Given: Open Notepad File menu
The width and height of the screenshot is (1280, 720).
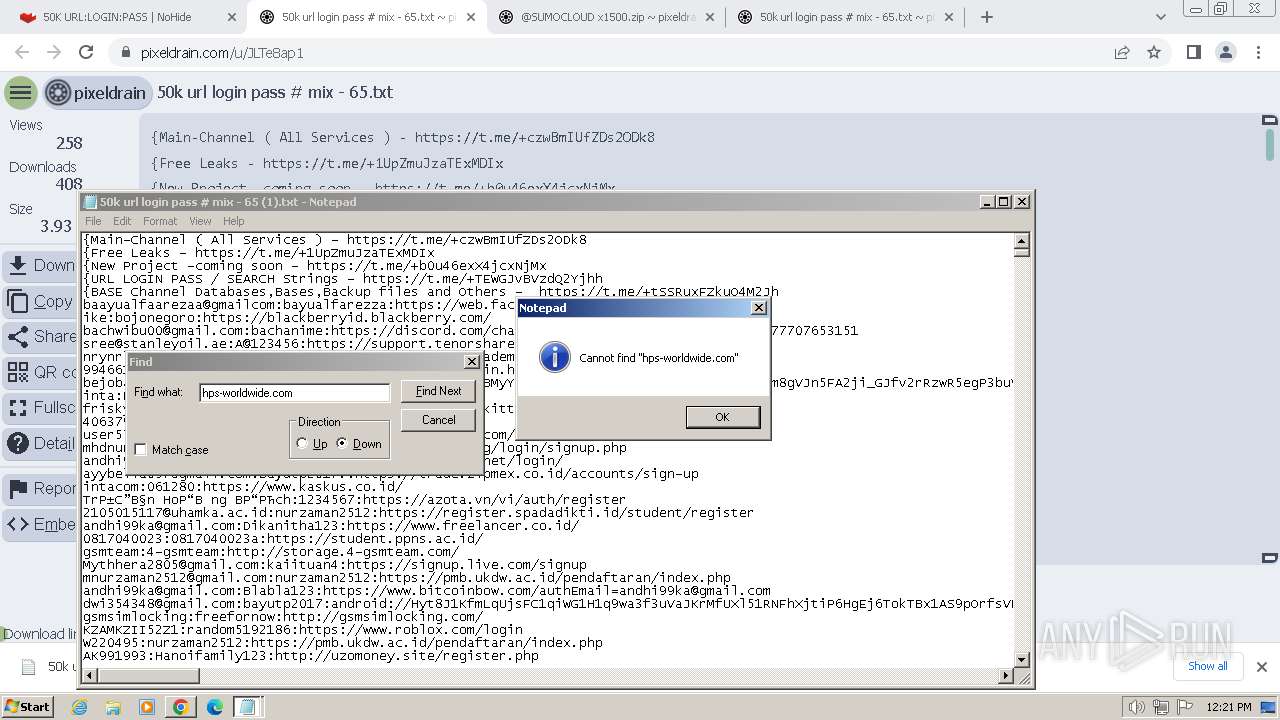Looking at the screenshot, I should click(x=93, y=221).
